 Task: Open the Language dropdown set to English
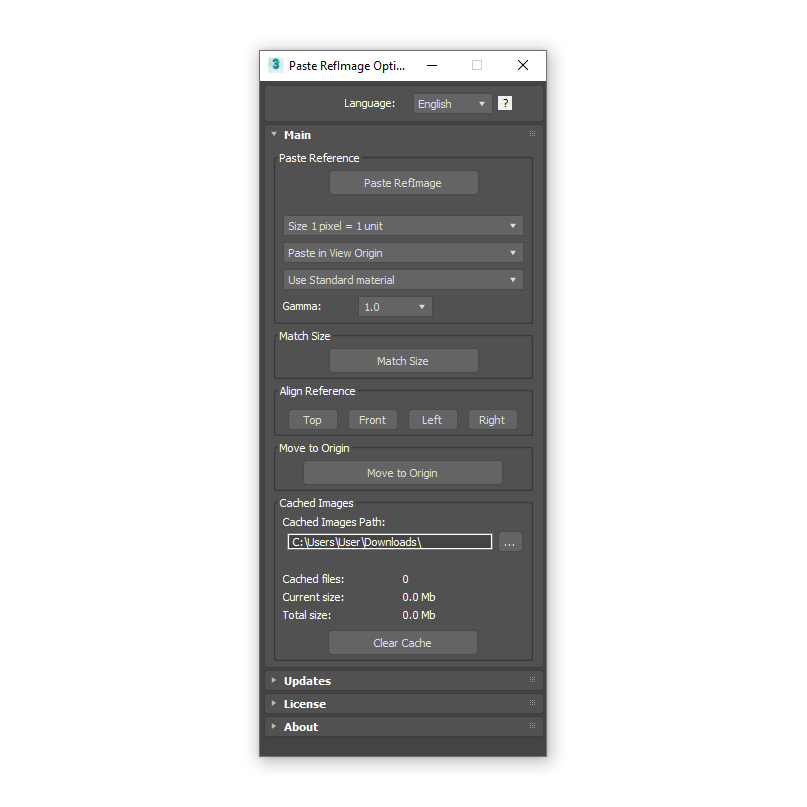(452, 104)
